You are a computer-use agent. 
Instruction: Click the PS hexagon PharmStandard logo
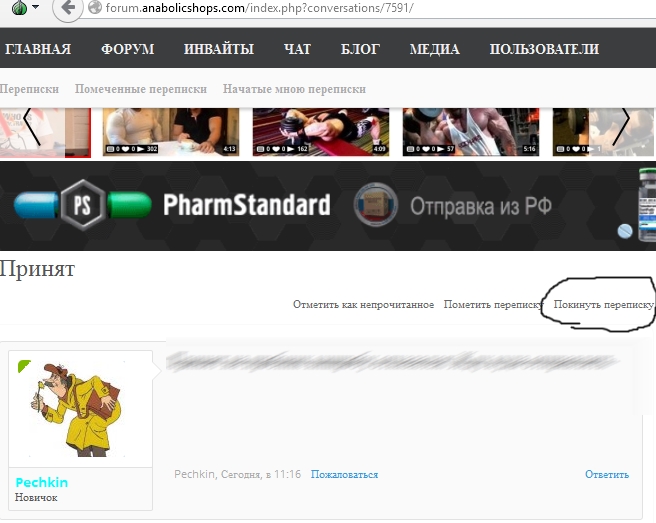pyautogui.click(x=83, y=205)
